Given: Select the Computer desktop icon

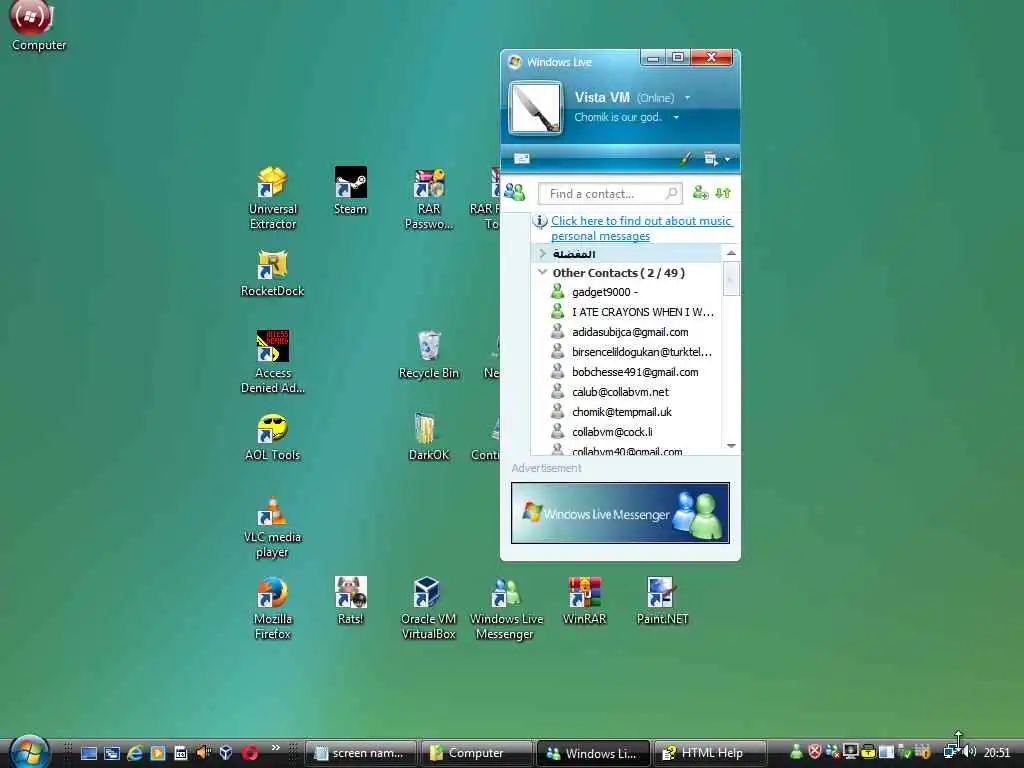Looking at the screenshot, I should 38,26.
